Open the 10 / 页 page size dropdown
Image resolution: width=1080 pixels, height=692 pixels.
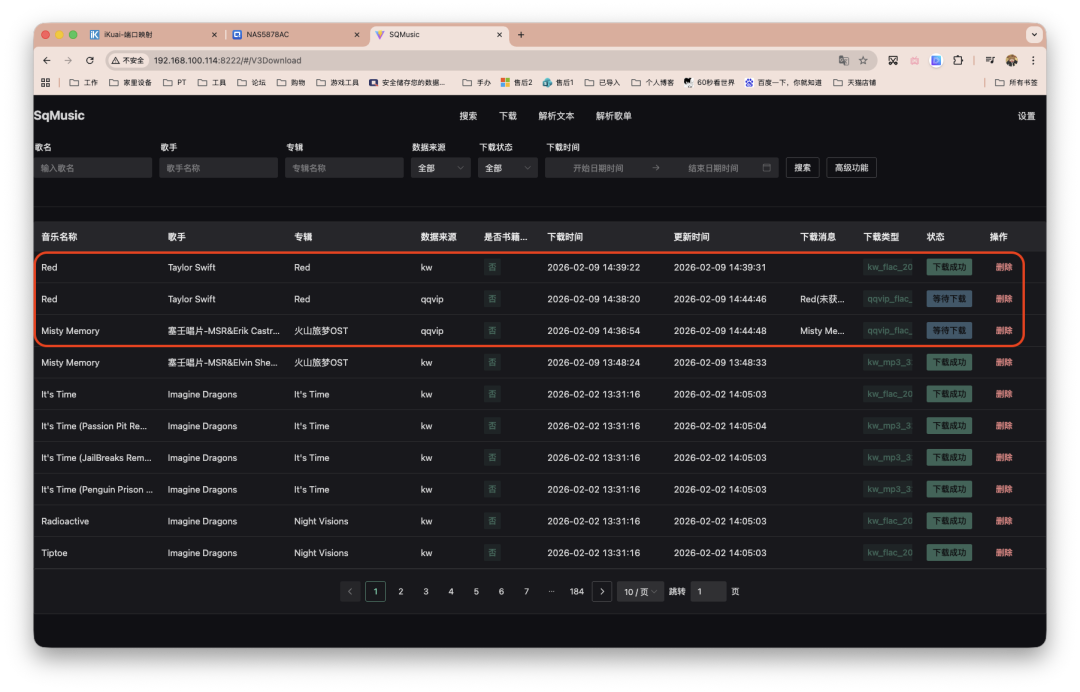tap(639, 591)
